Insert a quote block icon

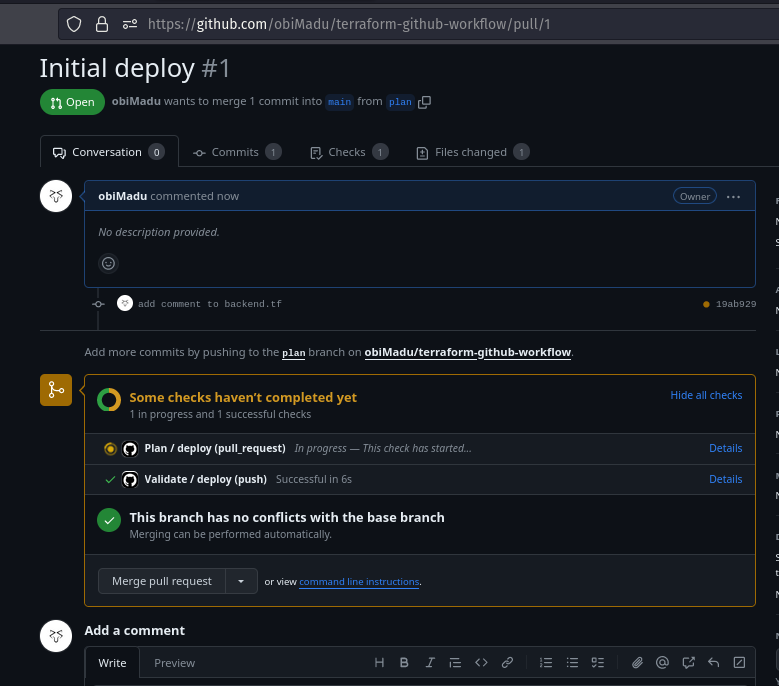455,662
